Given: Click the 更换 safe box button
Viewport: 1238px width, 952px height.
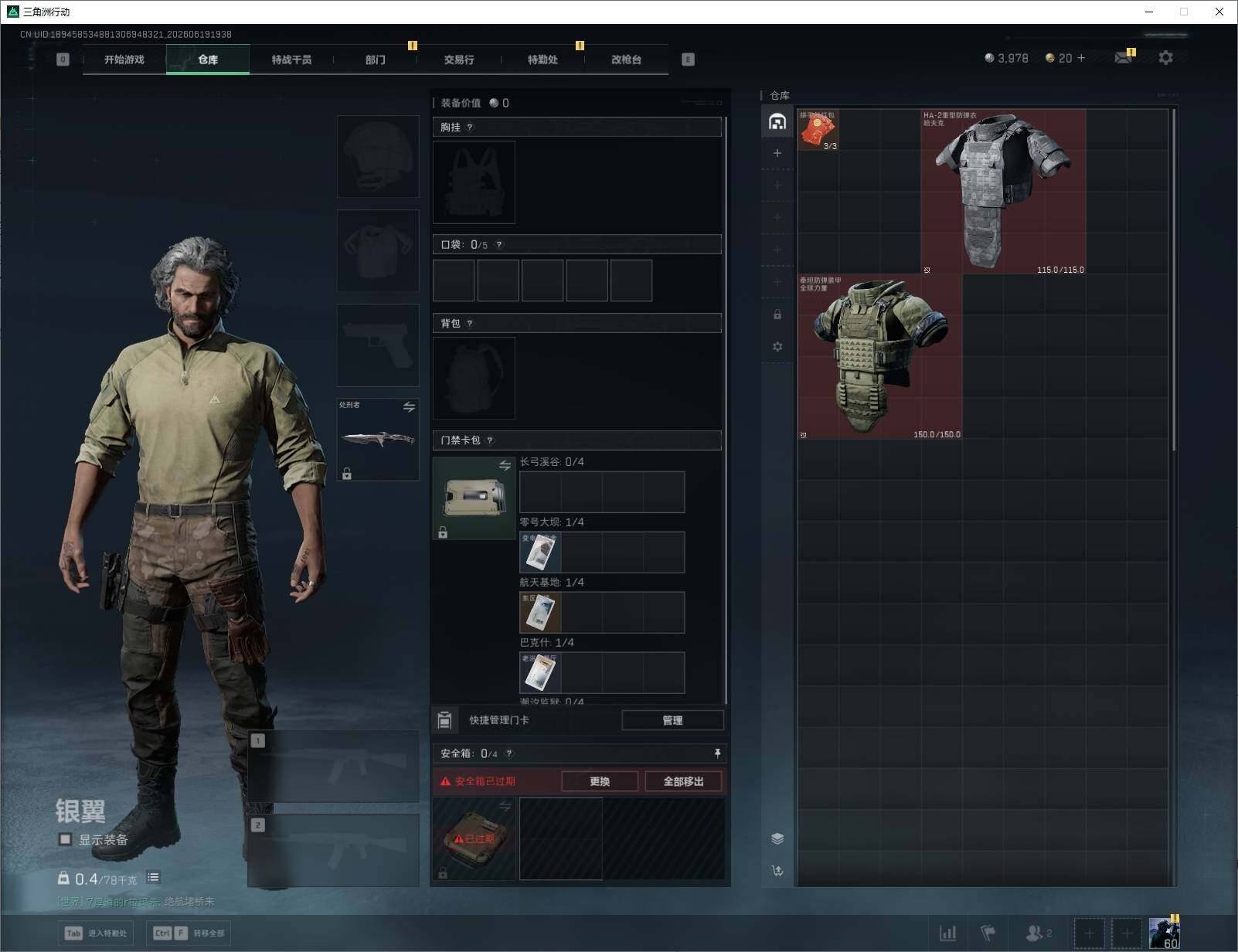Looking at the screenshot, I should coord(600,781).
